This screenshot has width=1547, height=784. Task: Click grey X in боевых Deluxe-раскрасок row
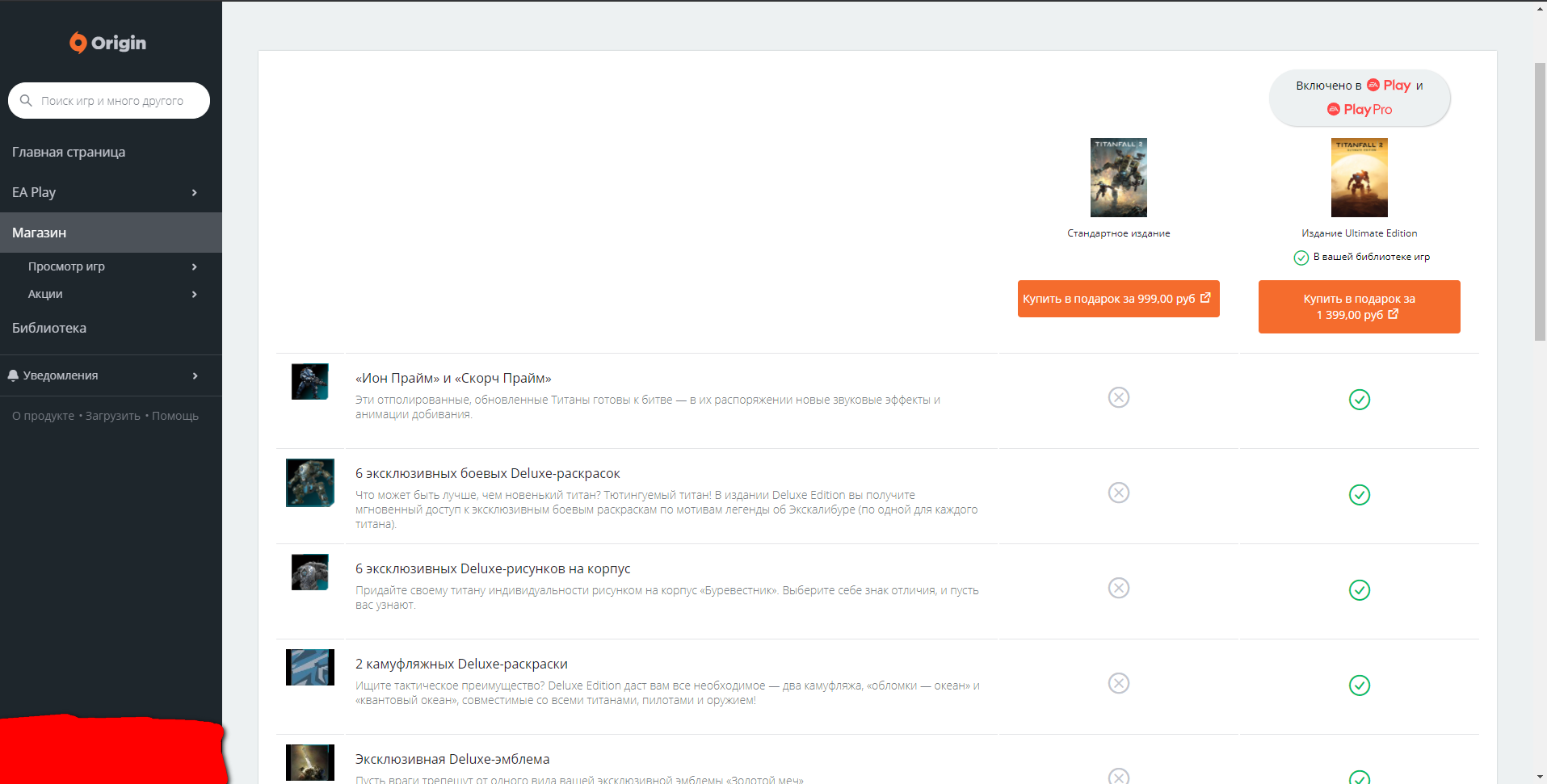tap(1119, 493)
